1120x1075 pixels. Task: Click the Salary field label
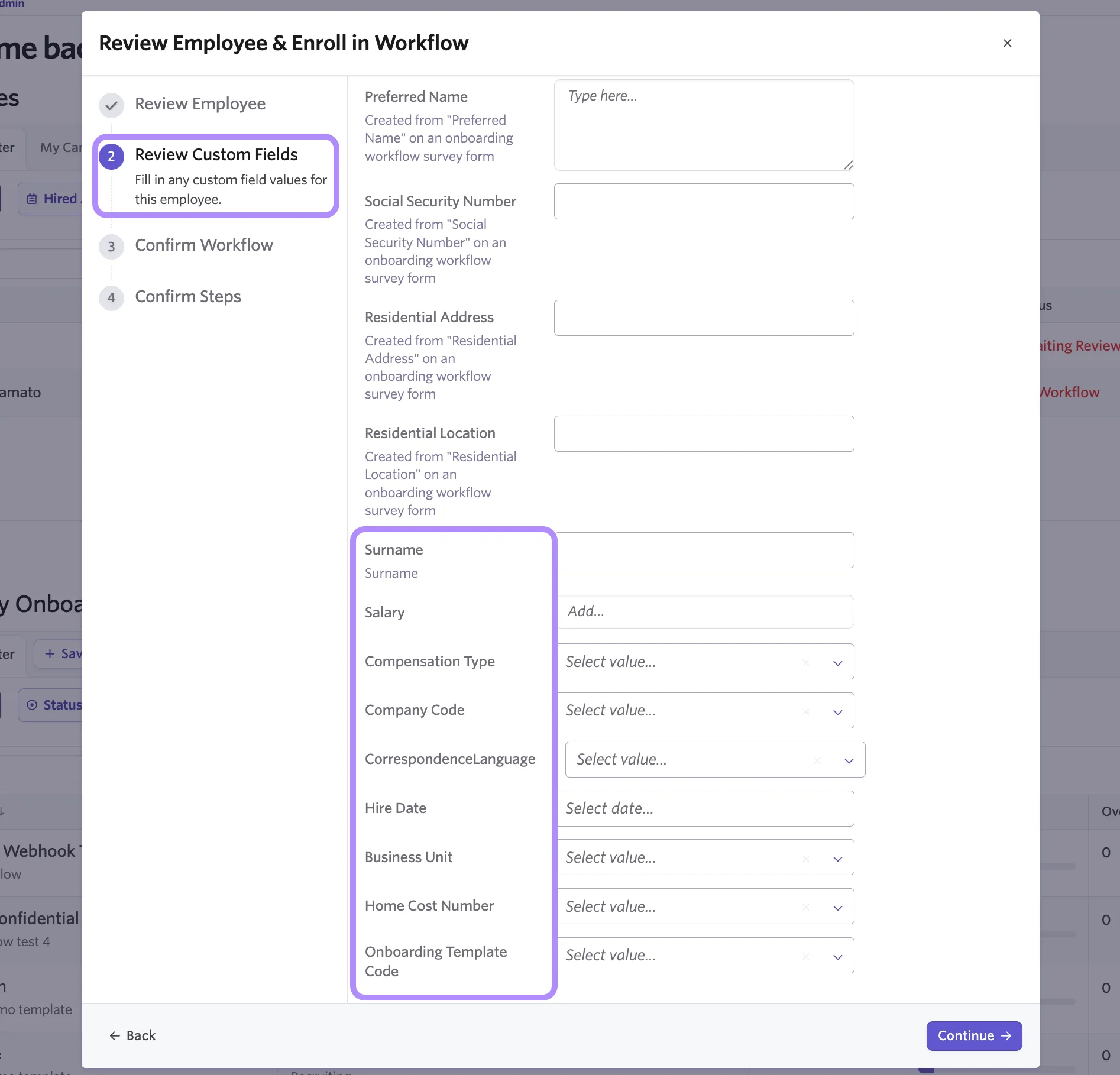coord(384,612)
